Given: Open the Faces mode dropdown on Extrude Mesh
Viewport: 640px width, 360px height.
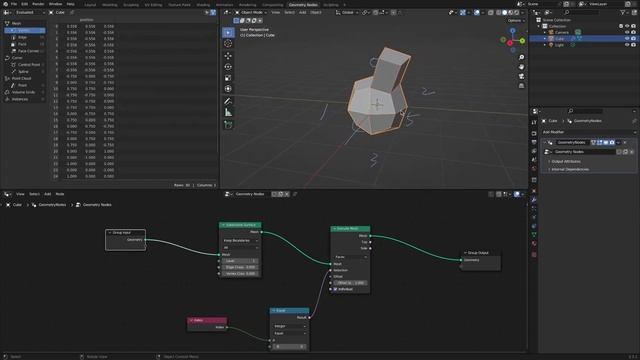Looking at the screenshot, I should [351, 257].
